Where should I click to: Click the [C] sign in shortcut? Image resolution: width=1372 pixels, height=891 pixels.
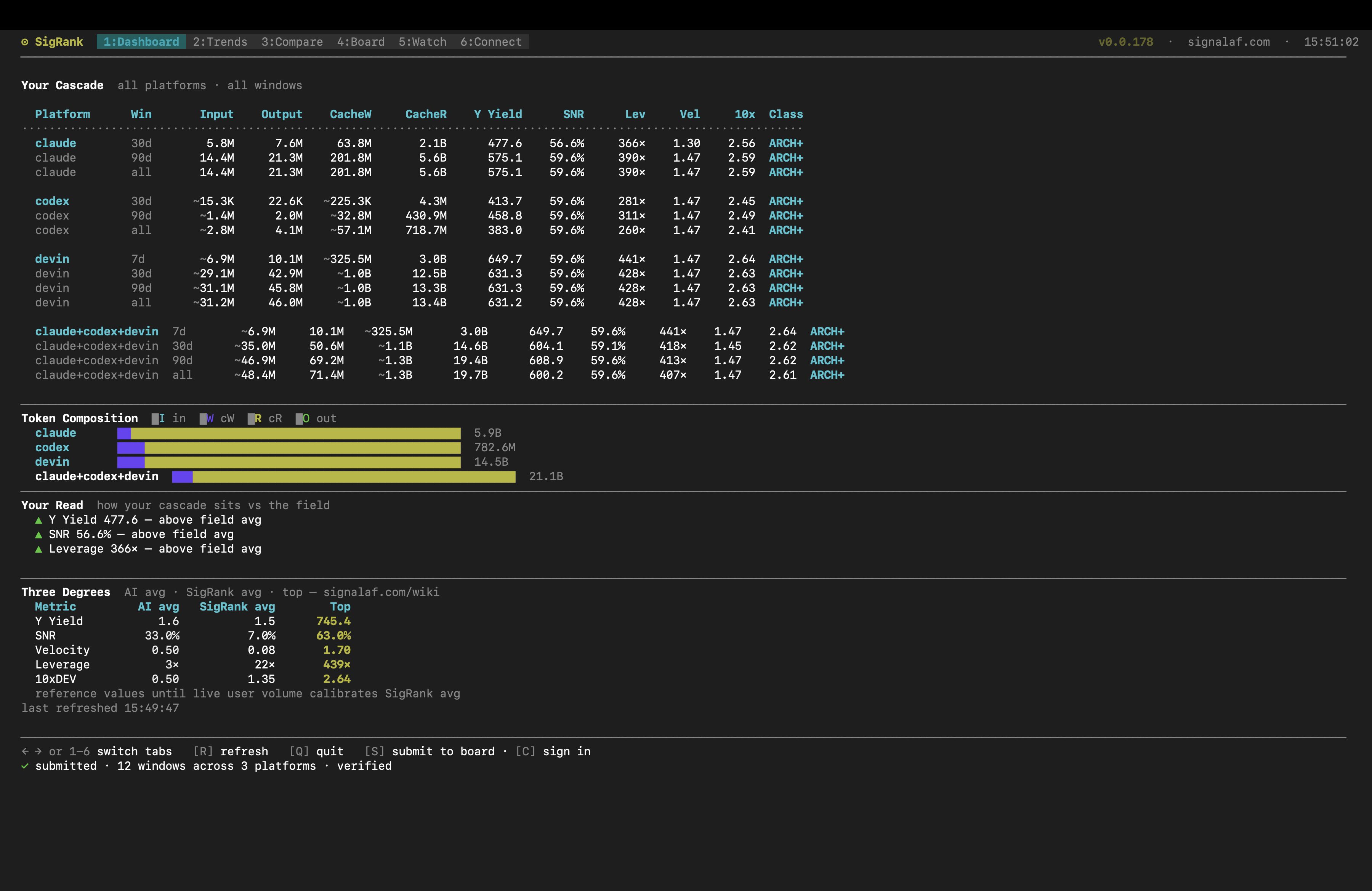[553, 752]
